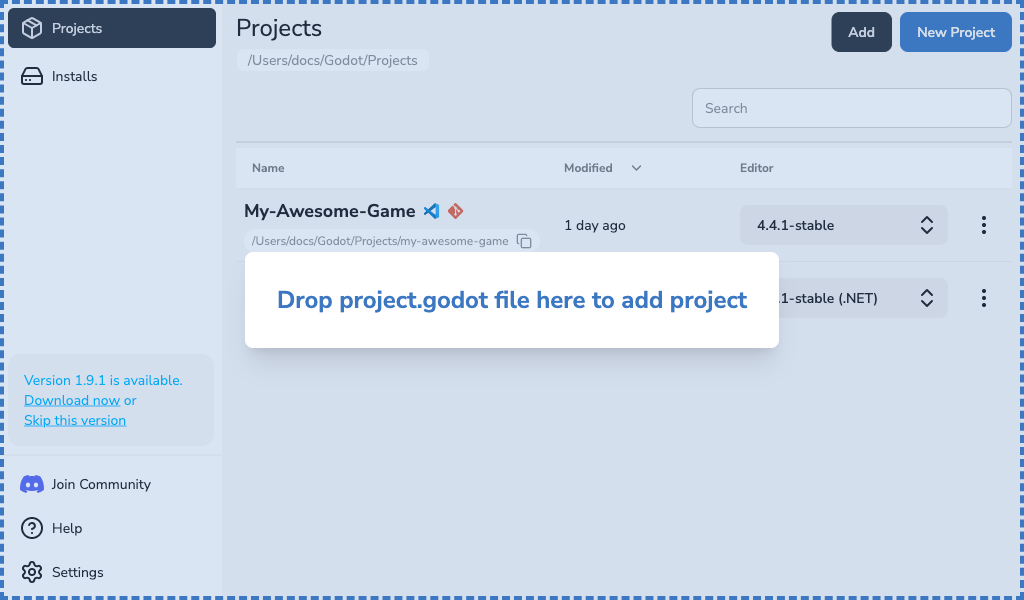Click Skip this version
The height and width of the screenshot is (600, 1024).
tap(74, 420)
